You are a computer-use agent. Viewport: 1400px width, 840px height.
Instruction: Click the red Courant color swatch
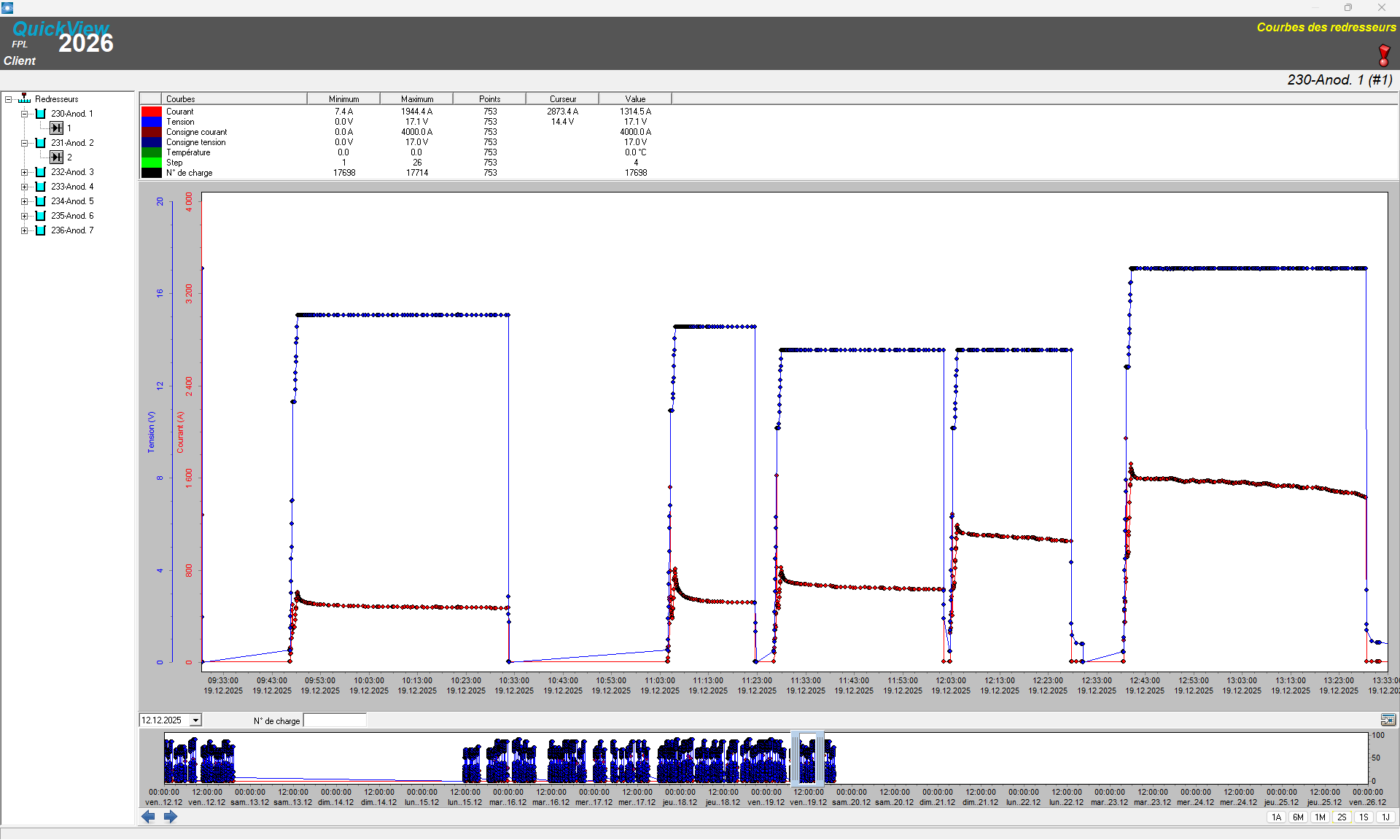point(151,112)
